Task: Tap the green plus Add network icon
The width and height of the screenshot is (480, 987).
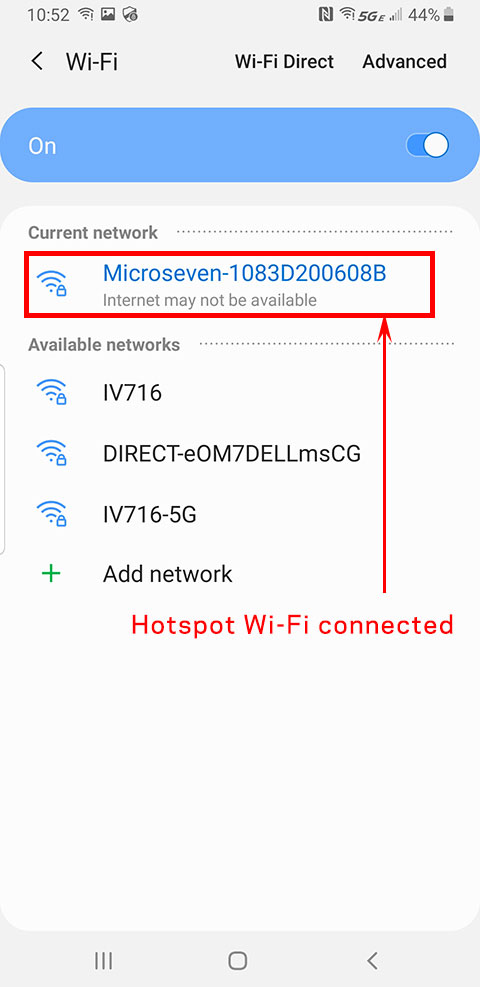Action: point(51,573)
